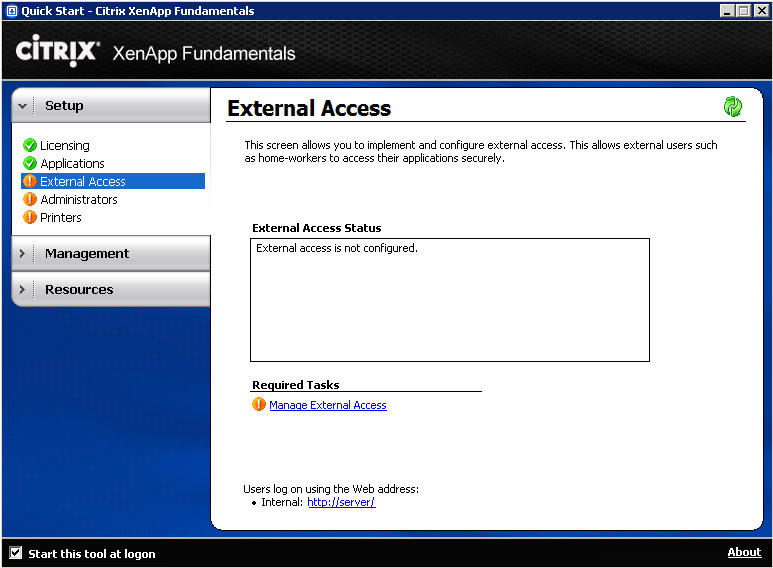Click the Required Tasks heading
The width and height of the screenshot is (773, 568).
[x=296, y=385]
